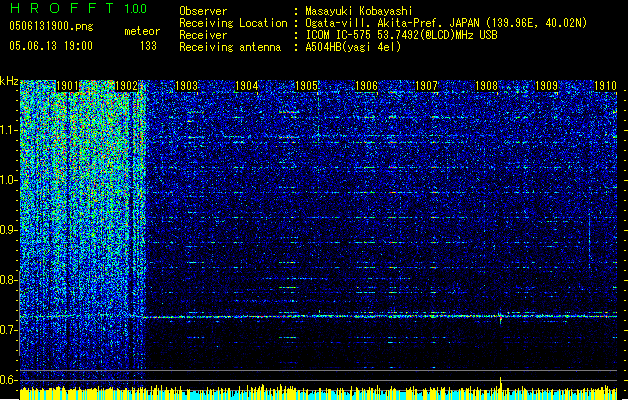This screenshot has width=629, height=400.
Task: Click location text Ogata-vill. Akita-Pref. JAPAN
Action: (392, 23)
